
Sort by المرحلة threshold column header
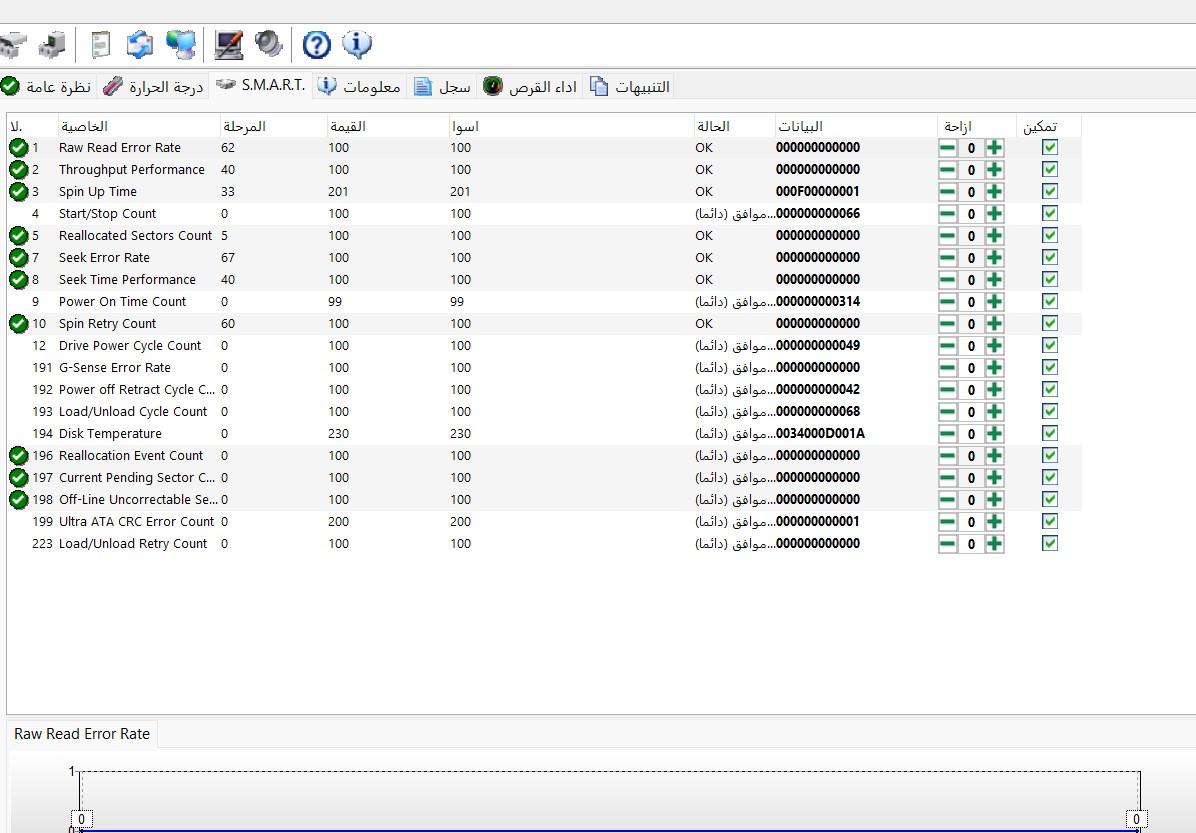pyautogui.click(x=274, y=126)
